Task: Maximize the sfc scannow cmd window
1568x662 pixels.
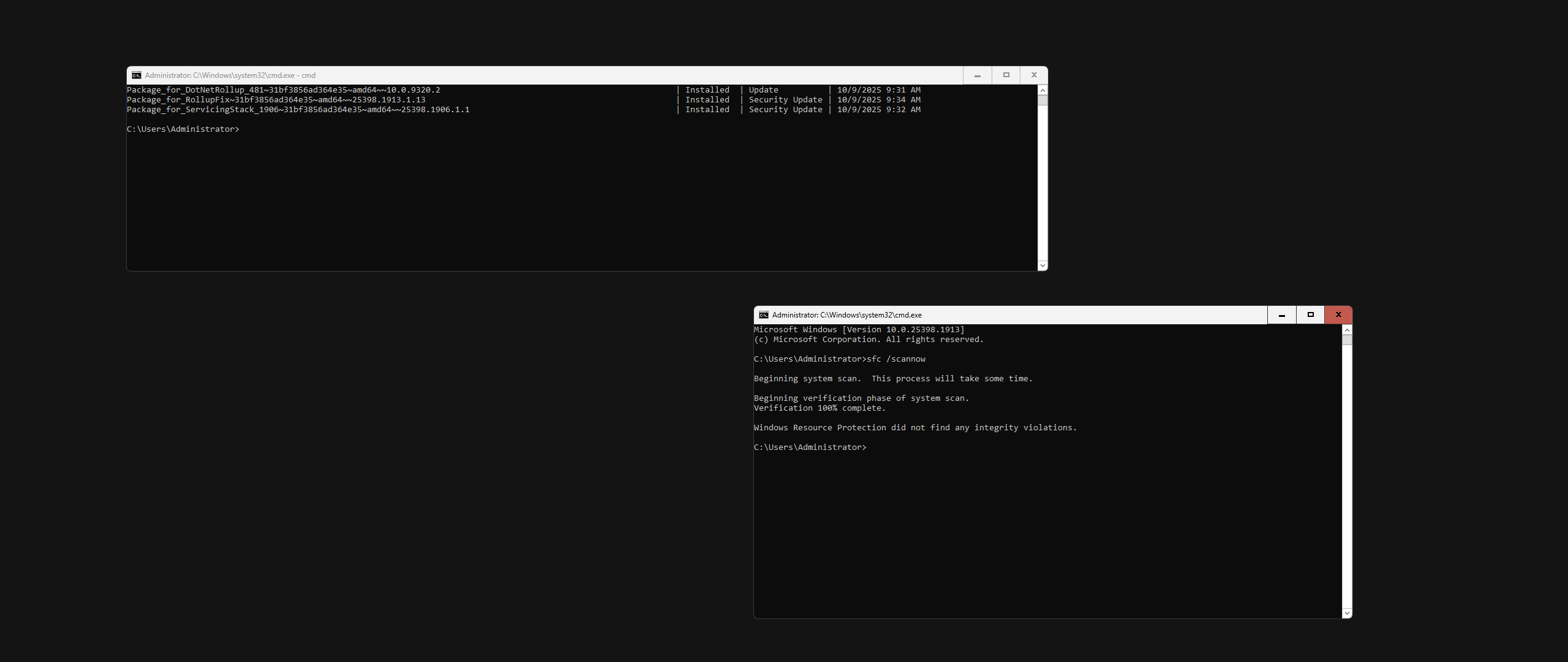Action: tap(1310, 315)
